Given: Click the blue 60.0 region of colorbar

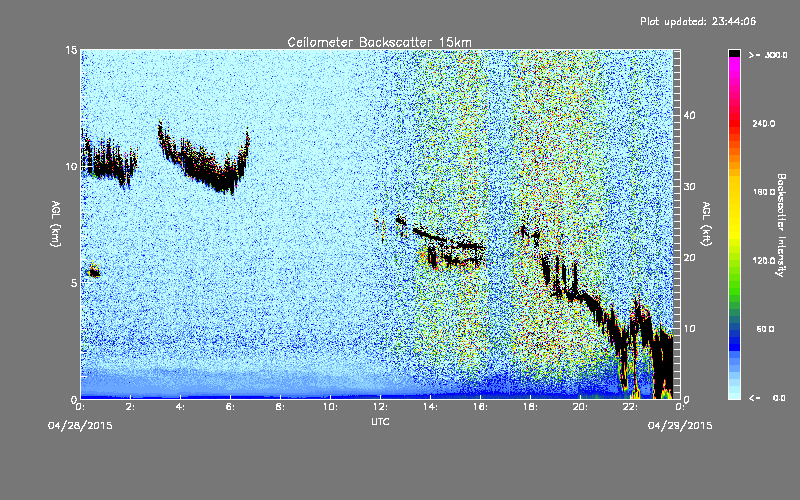Looking at the screenshot, I should click(734, 330).
